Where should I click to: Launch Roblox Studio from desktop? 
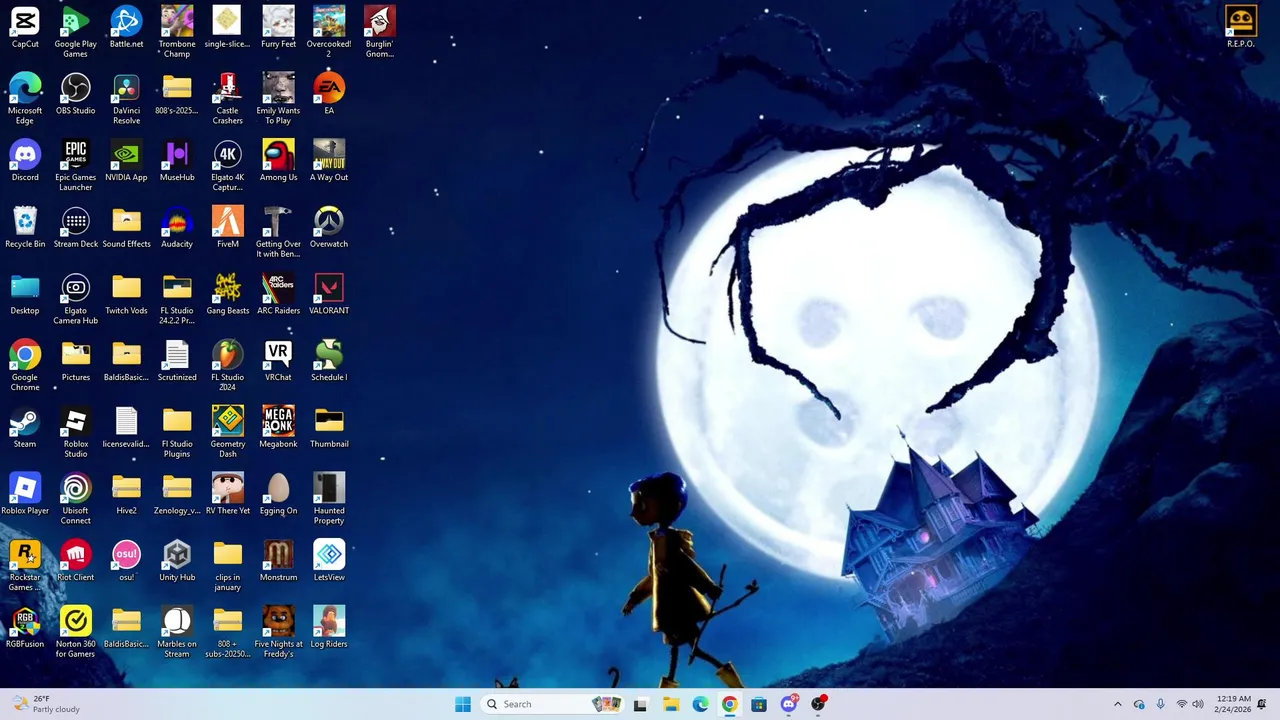(x=75, y=433)
